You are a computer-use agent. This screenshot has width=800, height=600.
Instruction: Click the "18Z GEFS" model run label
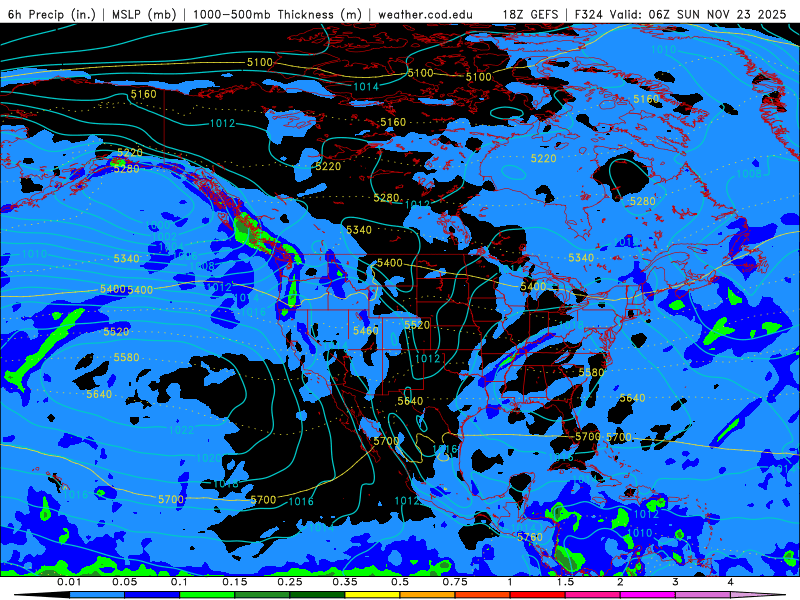pos(531,14)
